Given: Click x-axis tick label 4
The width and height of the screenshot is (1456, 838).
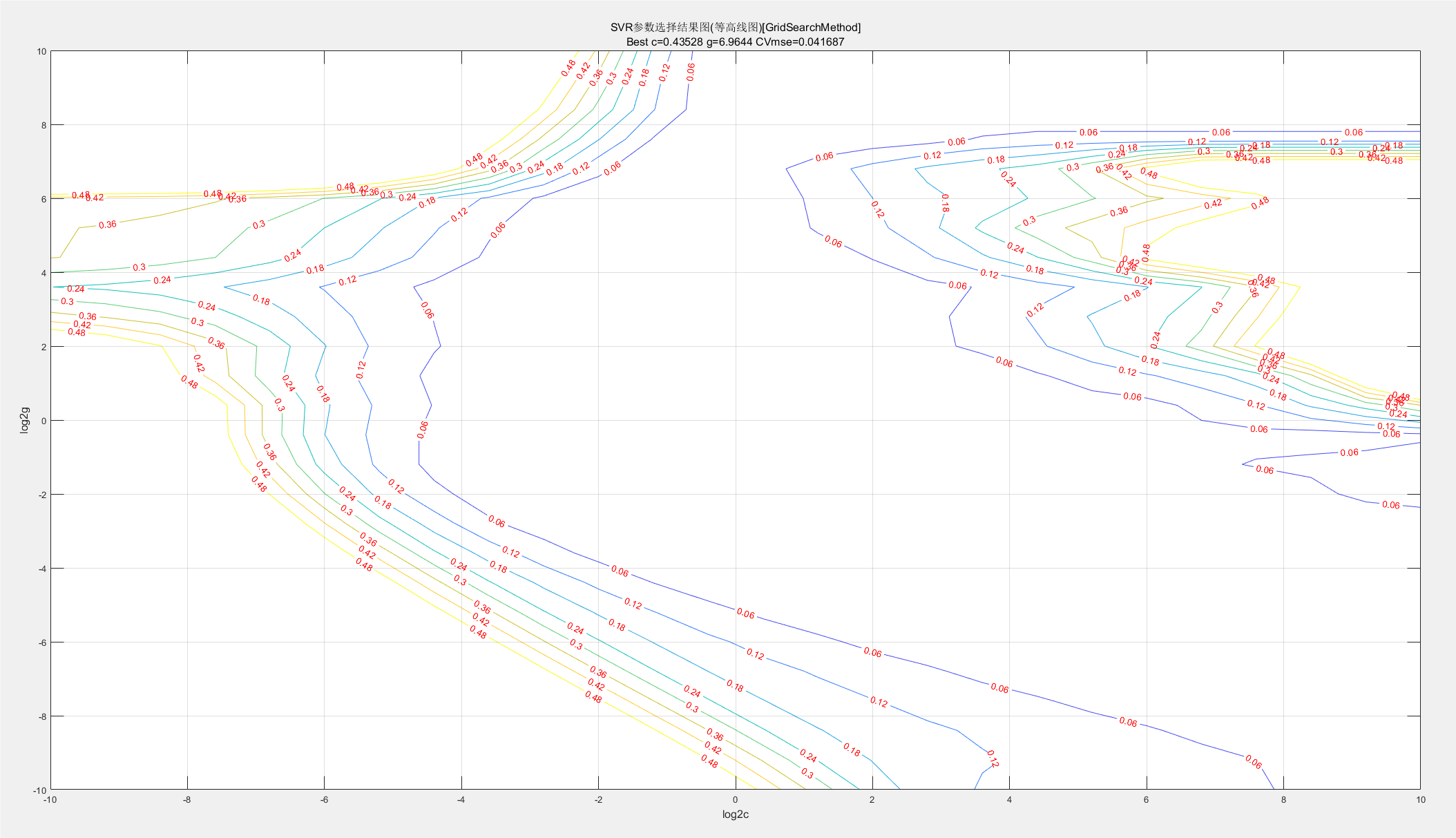Looking at the screenshot, I should pos(1009,800).
